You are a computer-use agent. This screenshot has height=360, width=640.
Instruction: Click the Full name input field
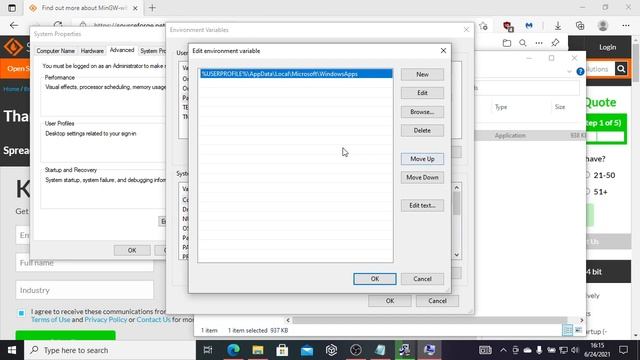[x=84, y=264]
